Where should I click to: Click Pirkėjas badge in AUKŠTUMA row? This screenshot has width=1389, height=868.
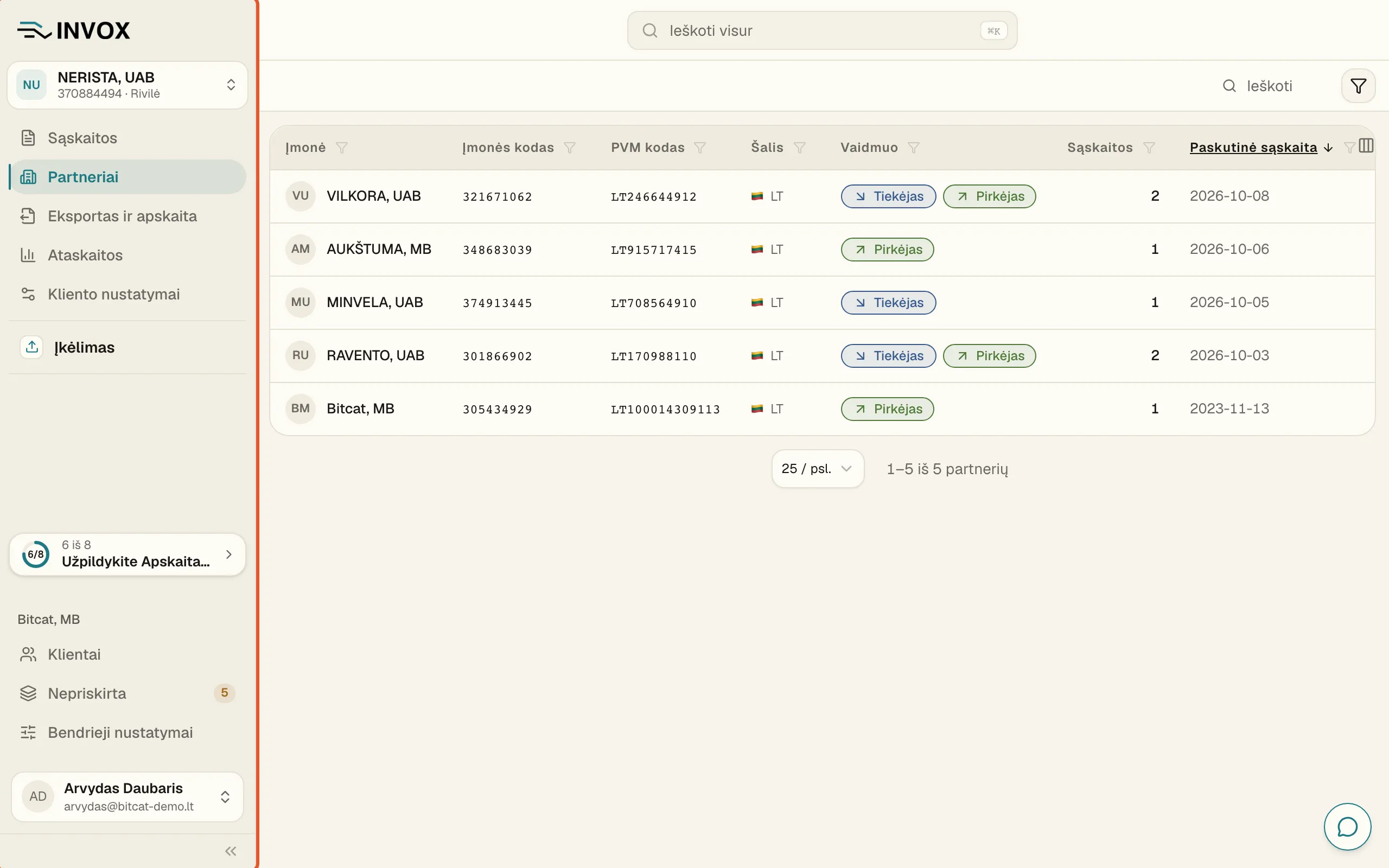[x=887, y=250]
